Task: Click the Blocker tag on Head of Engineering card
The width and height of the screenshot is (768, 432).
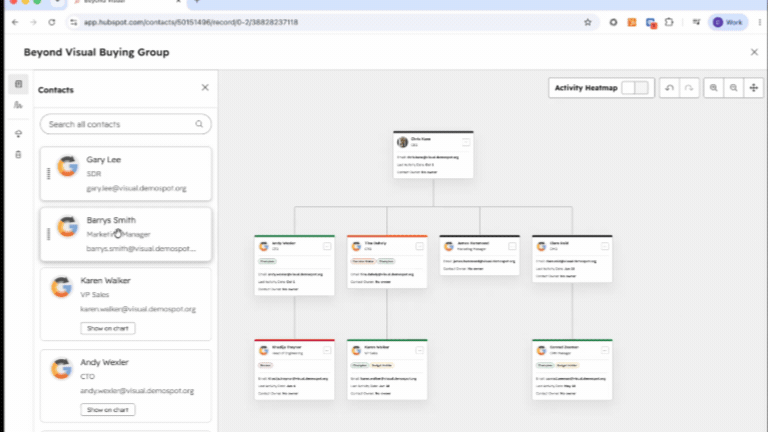Action: coord(265,365)
